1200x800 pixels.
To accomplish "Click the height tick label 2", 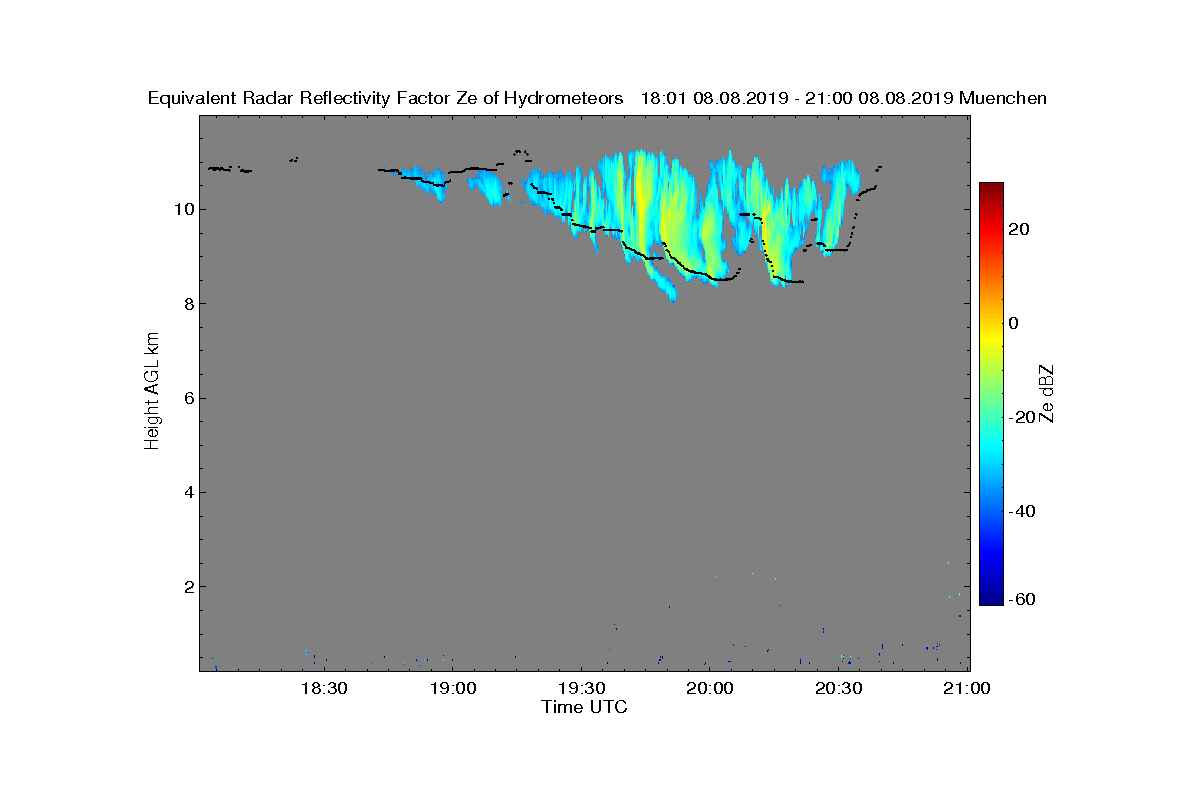I will (187, 586).
